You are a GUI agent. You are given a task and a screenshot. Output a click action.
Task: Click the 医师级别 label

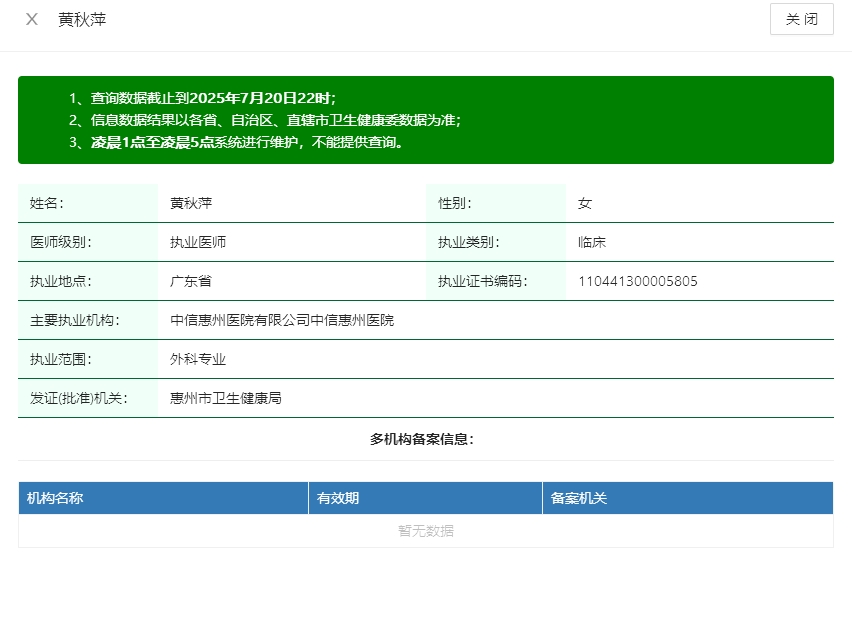pyautogui.click(x=61, y=242)
